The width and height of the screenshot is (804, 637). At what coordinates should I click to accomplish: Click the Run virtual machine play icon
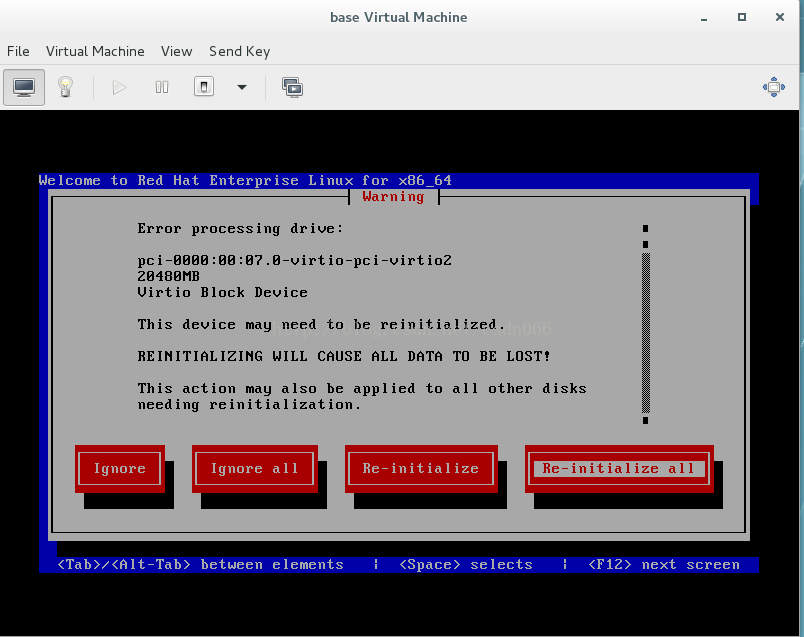[119, 87]
